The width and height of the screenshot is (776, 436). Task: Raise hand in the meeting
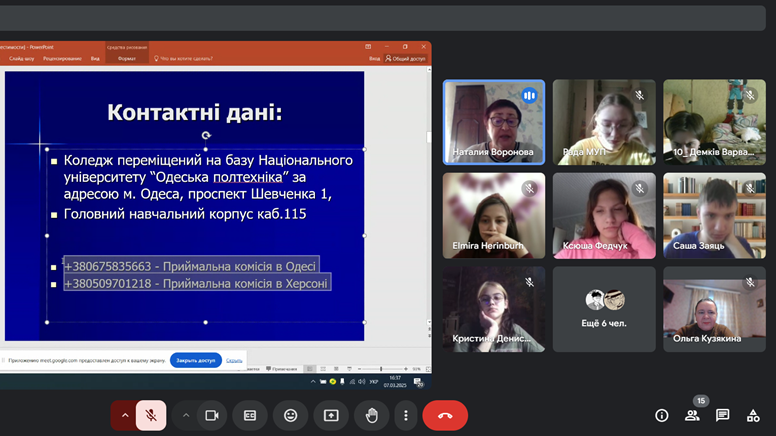click(x=372, y=415)
